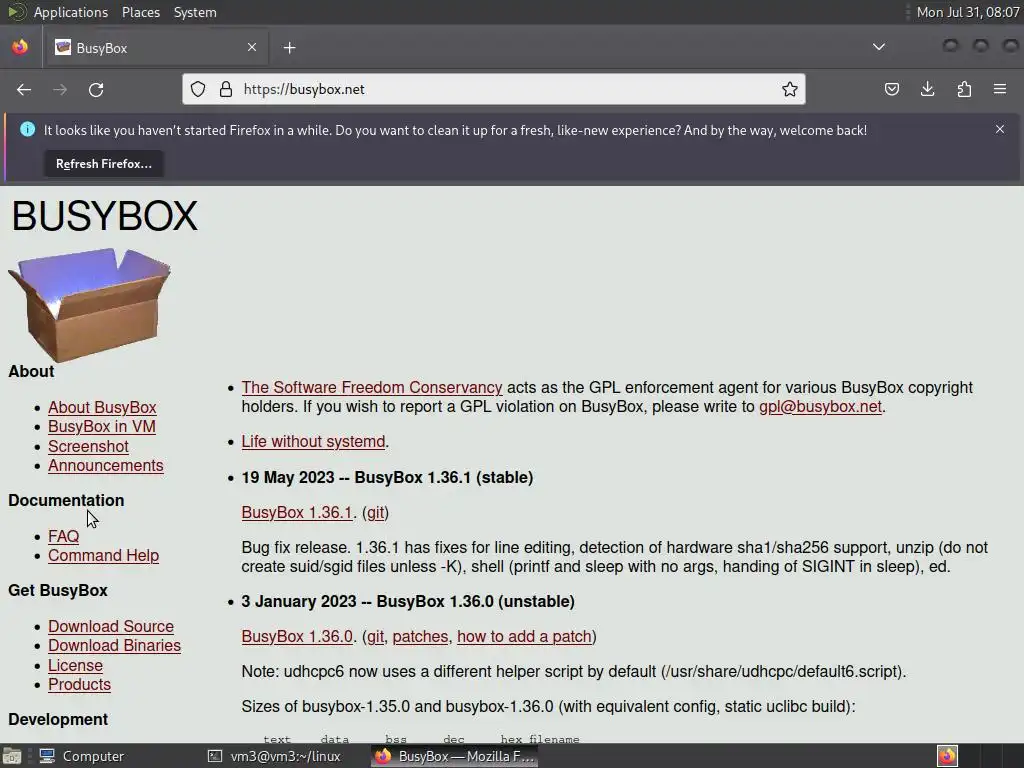Switch to BusyBox Mozilla Firefox taskbar item
Image resolution: width=1024 pixels, height=768 pixels.
[455, 756]
